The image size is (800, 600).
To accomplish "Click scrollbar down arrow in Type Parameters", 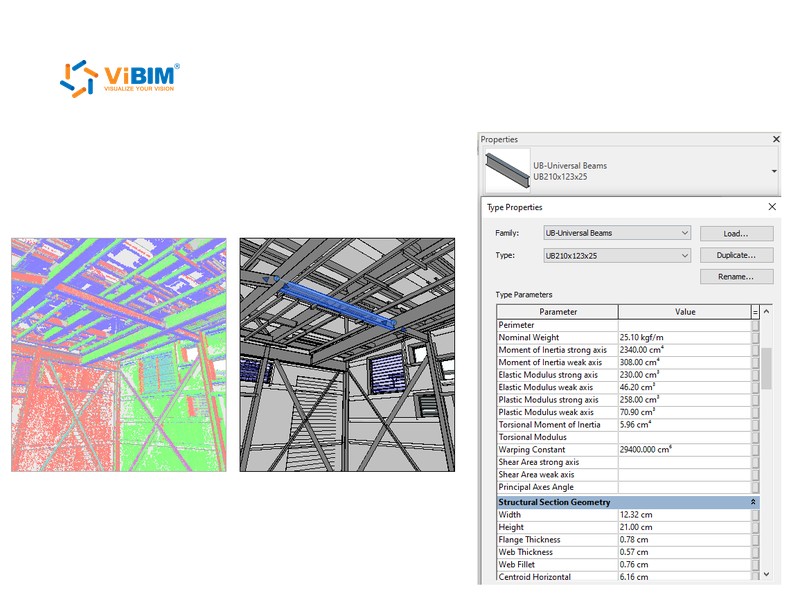I will point(766,574).
